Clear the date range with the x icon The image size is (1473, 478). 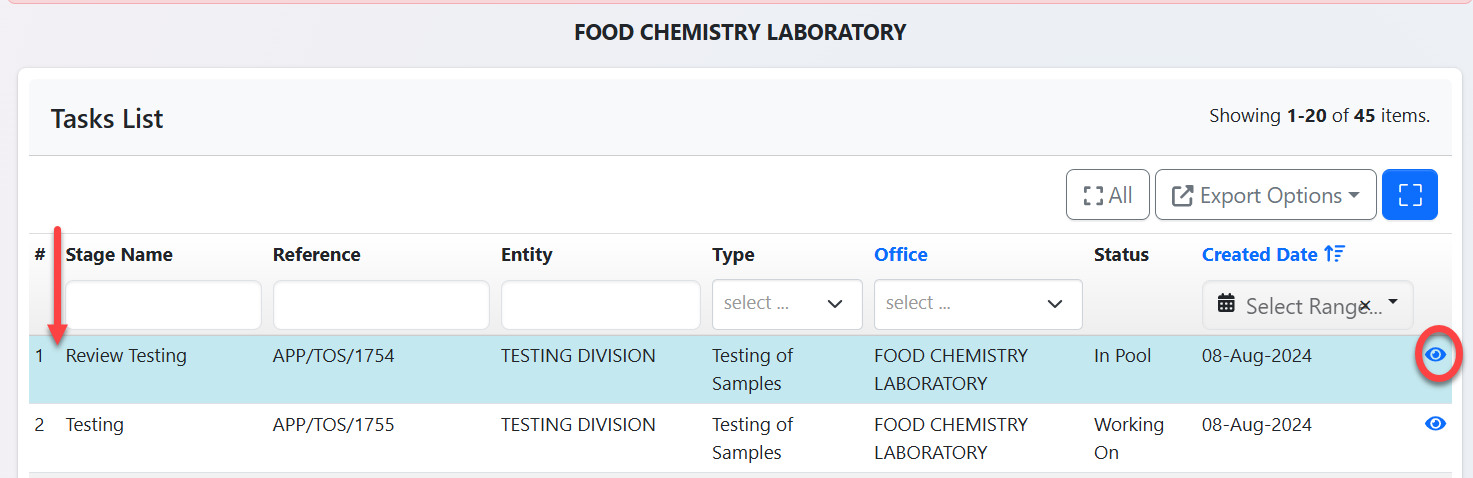point(1365,306)
